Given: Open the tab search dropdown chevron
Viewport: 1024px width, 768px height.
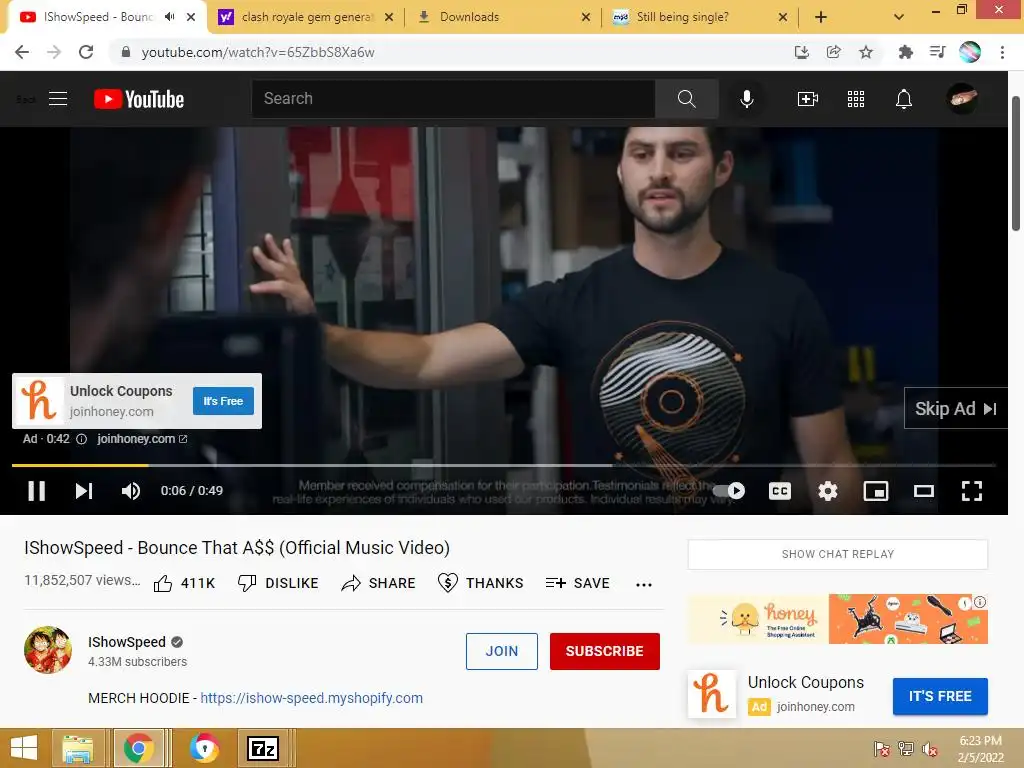Looking at the screenshot, I should pos(899,17).
